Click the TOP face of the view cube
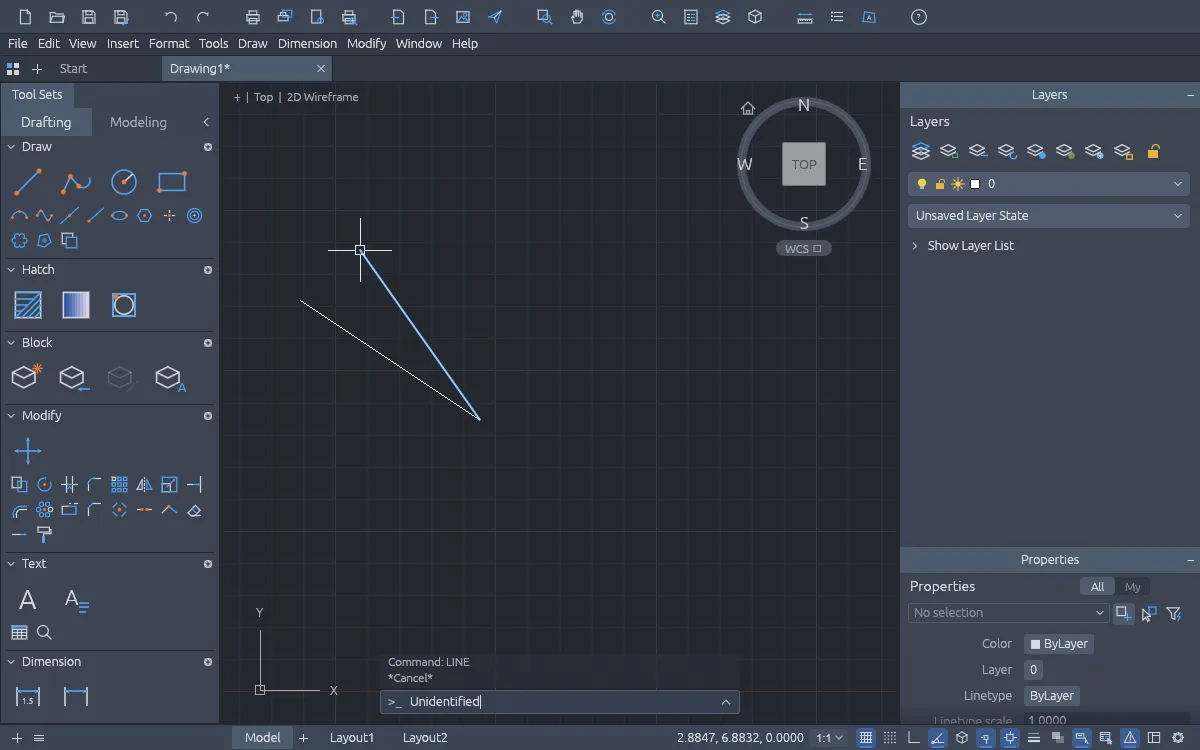The height and width of the screenshot is (750, 1200). [x=804, y=164]
